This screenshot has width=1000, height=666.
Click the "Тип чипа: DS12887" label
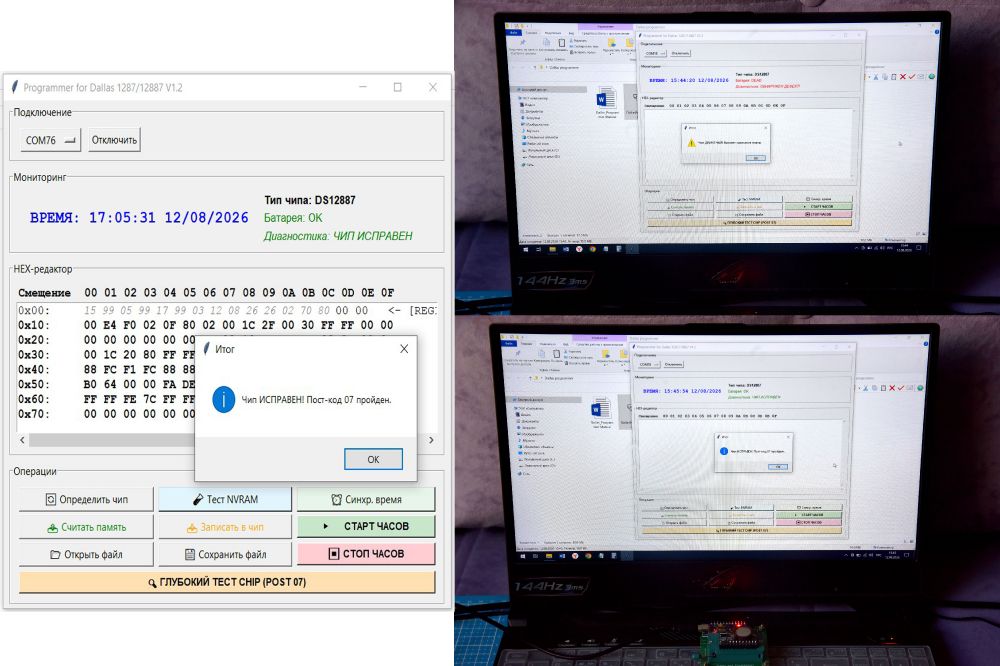click(309, 200)
